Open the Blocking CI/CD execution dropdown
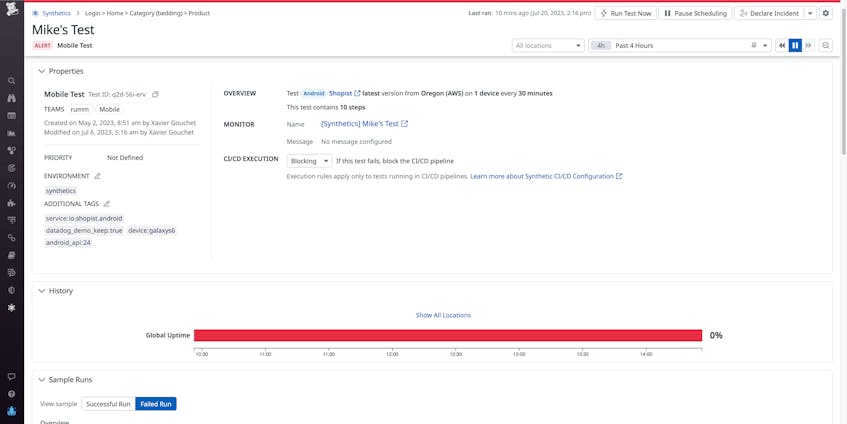This screenshot has width=847, height=424. pyautogui.click(x=310, y=161)
